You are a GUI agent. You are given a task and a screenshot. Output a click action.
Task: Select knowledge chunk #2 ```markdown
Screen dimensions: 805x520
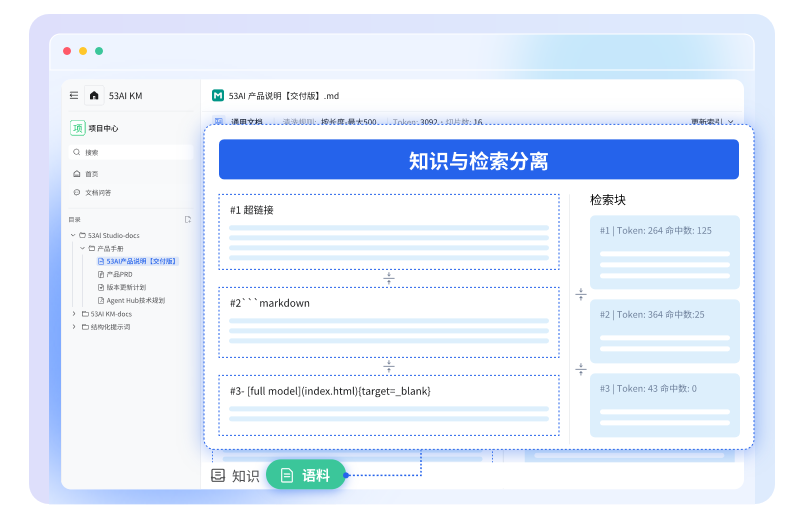pos(389,322)
